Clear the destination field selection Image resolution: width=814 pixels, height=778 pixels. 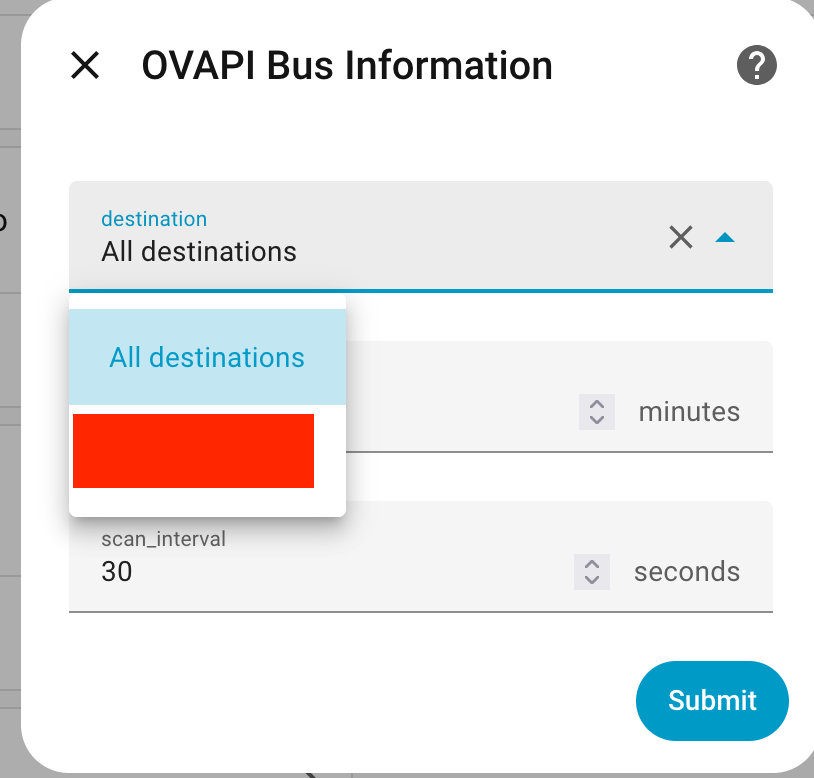coord(681,237)
